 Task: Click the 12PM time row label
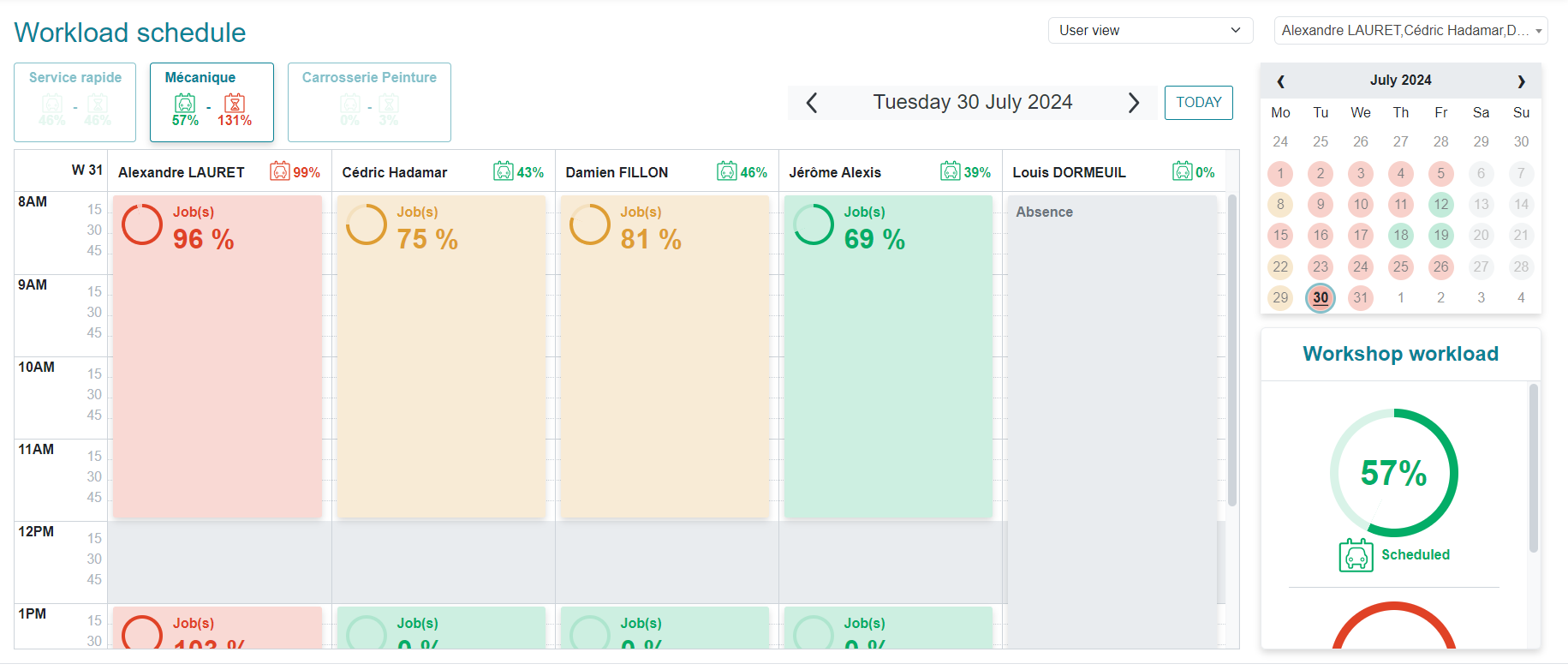(x=36, y=531)
